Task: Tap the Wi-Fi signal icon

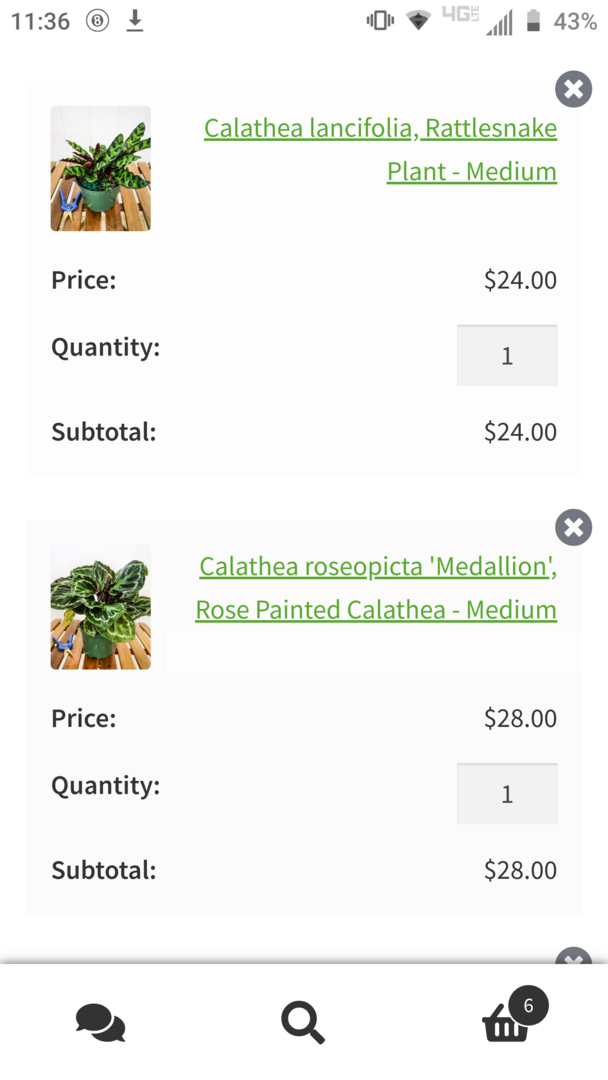Action: coord(418,21)
